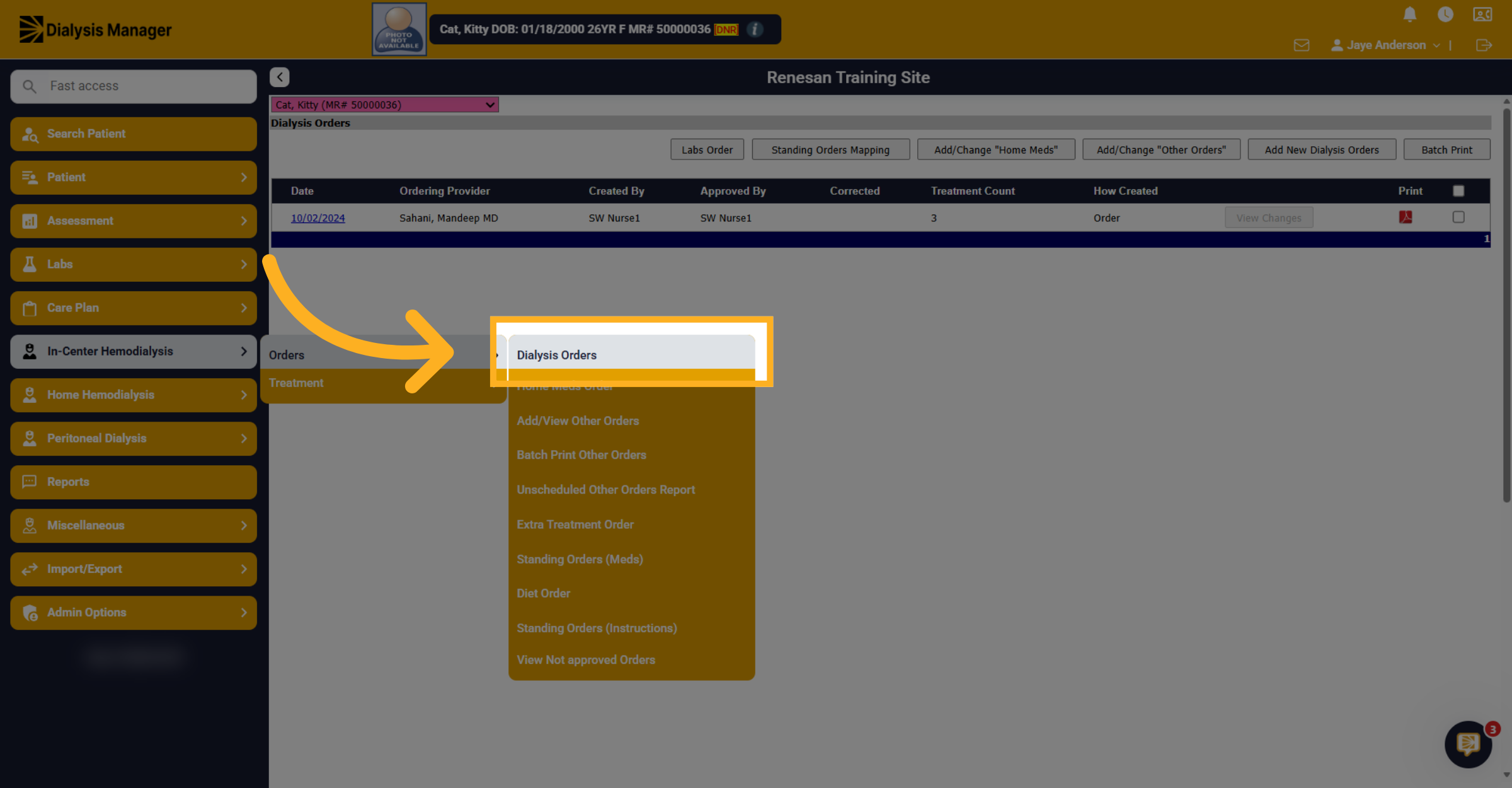Image resolution: width=1512 pixels, height=788 pixels.
Task: Focus the Fast access search field
Action: 134,86
